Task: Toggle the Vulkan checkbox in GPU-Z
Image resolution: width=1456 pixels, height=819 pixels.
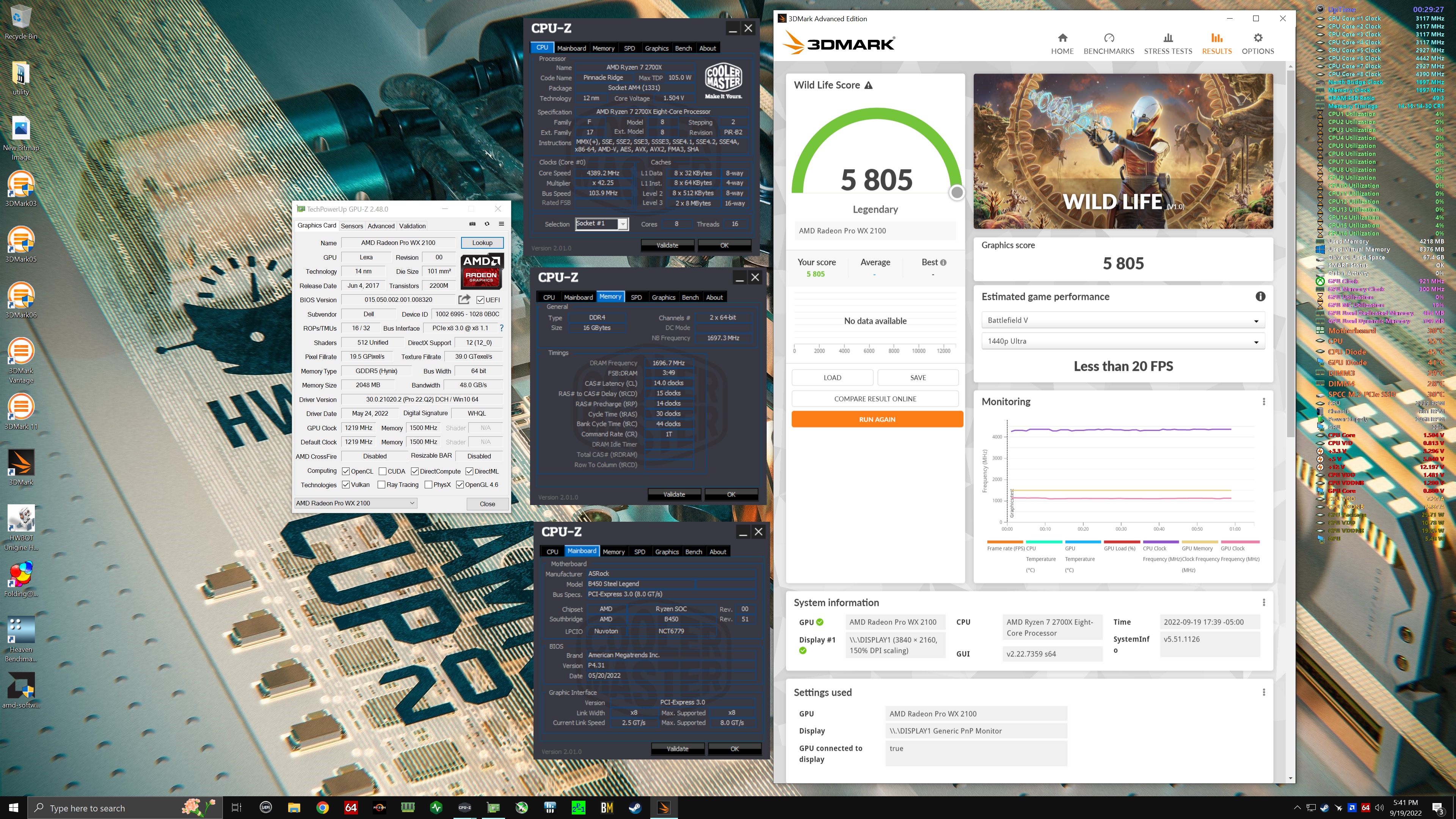Action: tap(346, 485)
